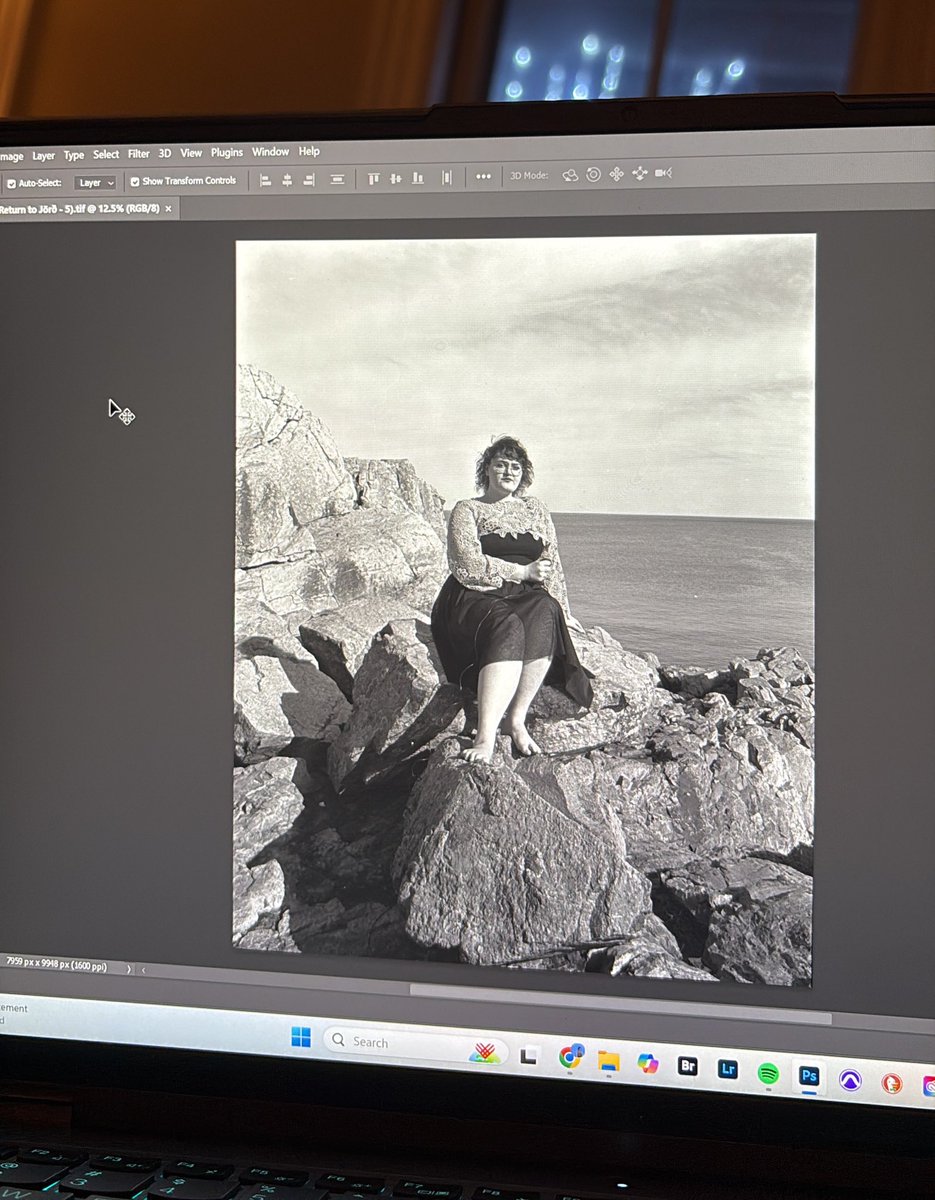The height and width of the screenshot is (1200, 935).
Task: Open the three-dots align and distribute options
Action: tap(484, 176)
